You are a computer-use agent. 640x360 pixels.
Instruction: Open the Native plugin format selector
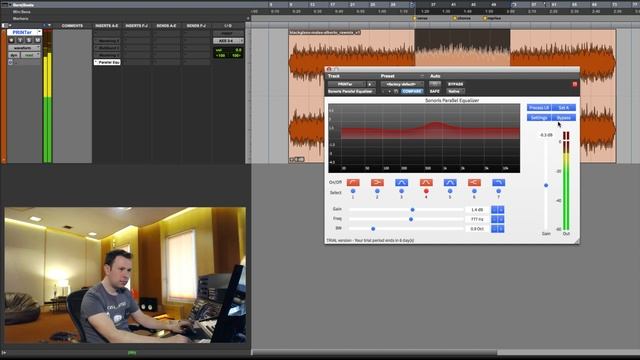(456, 91)
